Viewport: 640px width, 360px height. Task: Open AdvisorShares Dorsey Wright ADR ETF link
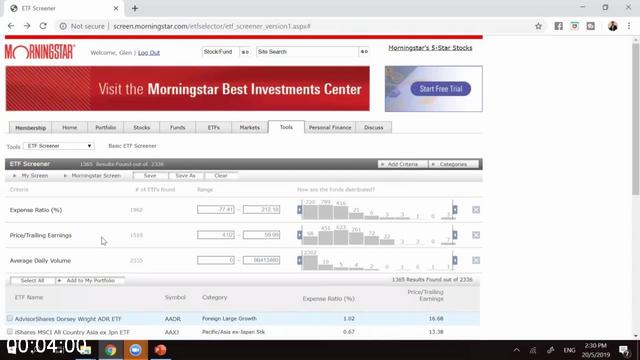point(68,319)
